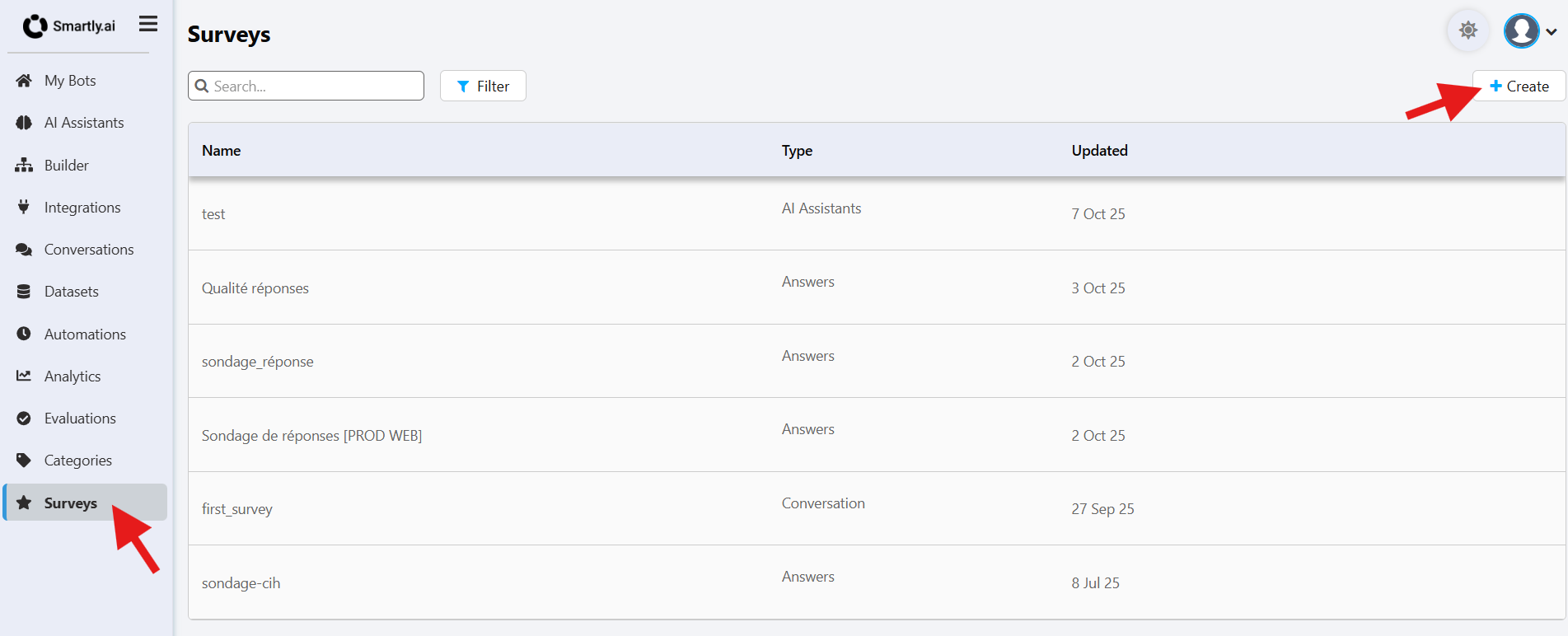Viewport: 1568px width, 636px height.
Task: Click the Integrations plug icon
Action: pyautogui.click(x=24, y=208)
